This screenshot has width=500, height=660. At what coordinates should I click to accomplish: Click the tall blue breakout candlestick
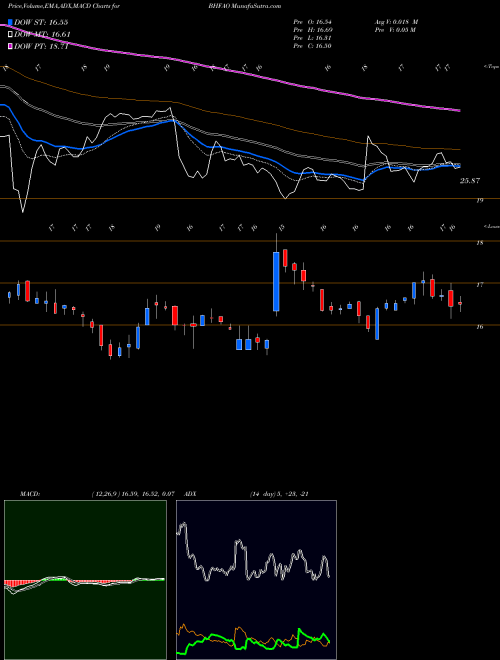[x=276, y=282]
